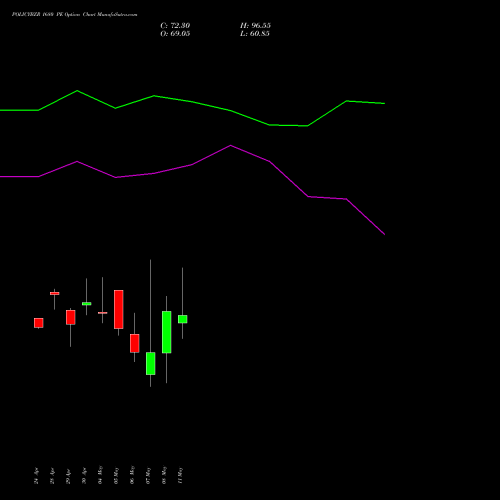
Task: Click the right end of the purple line
Action: [384, 234]
